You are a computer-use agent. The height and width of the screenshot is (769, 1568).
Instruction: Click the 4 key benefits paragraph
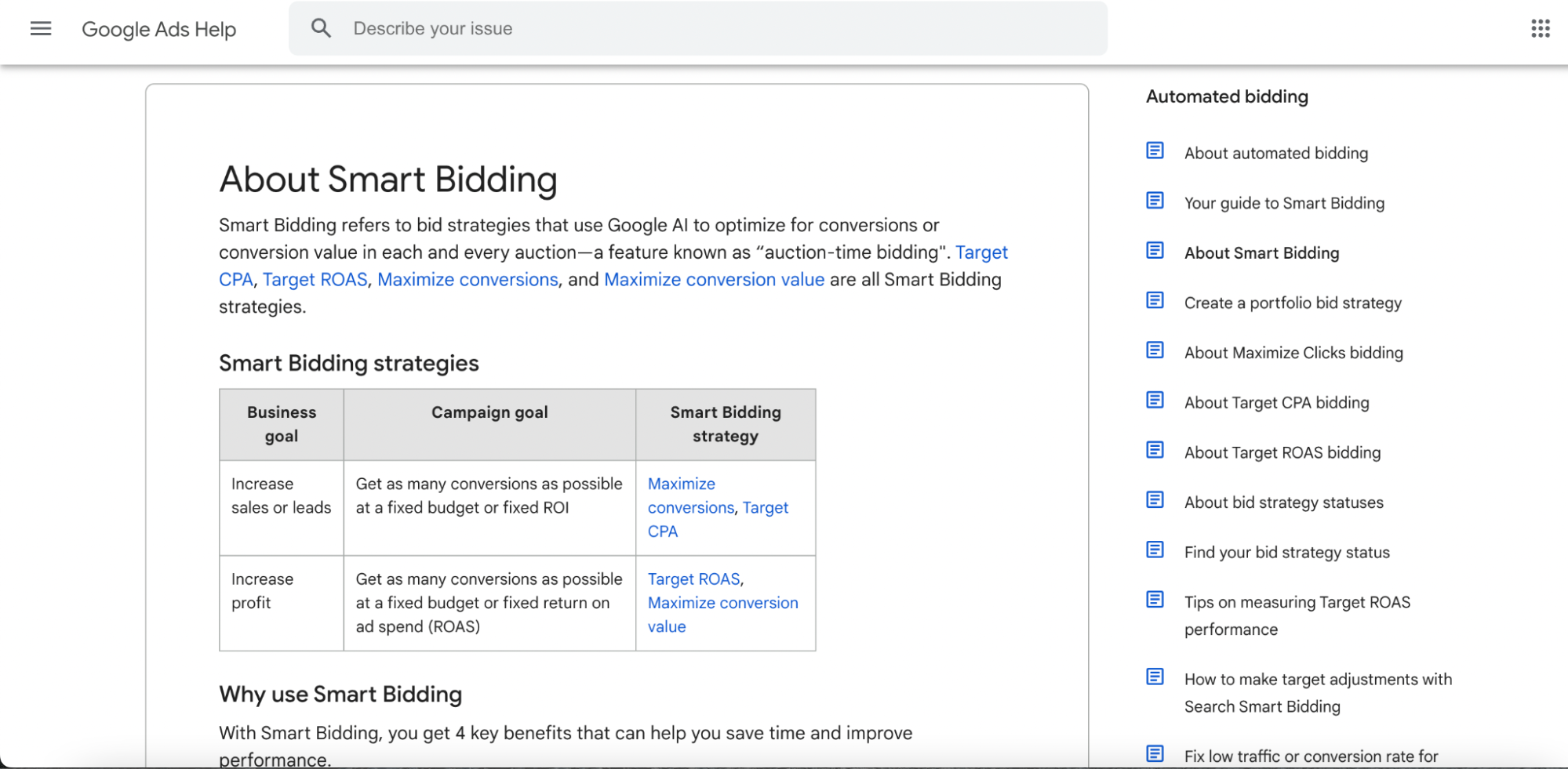pyautogui.click(x=566, y=745)
